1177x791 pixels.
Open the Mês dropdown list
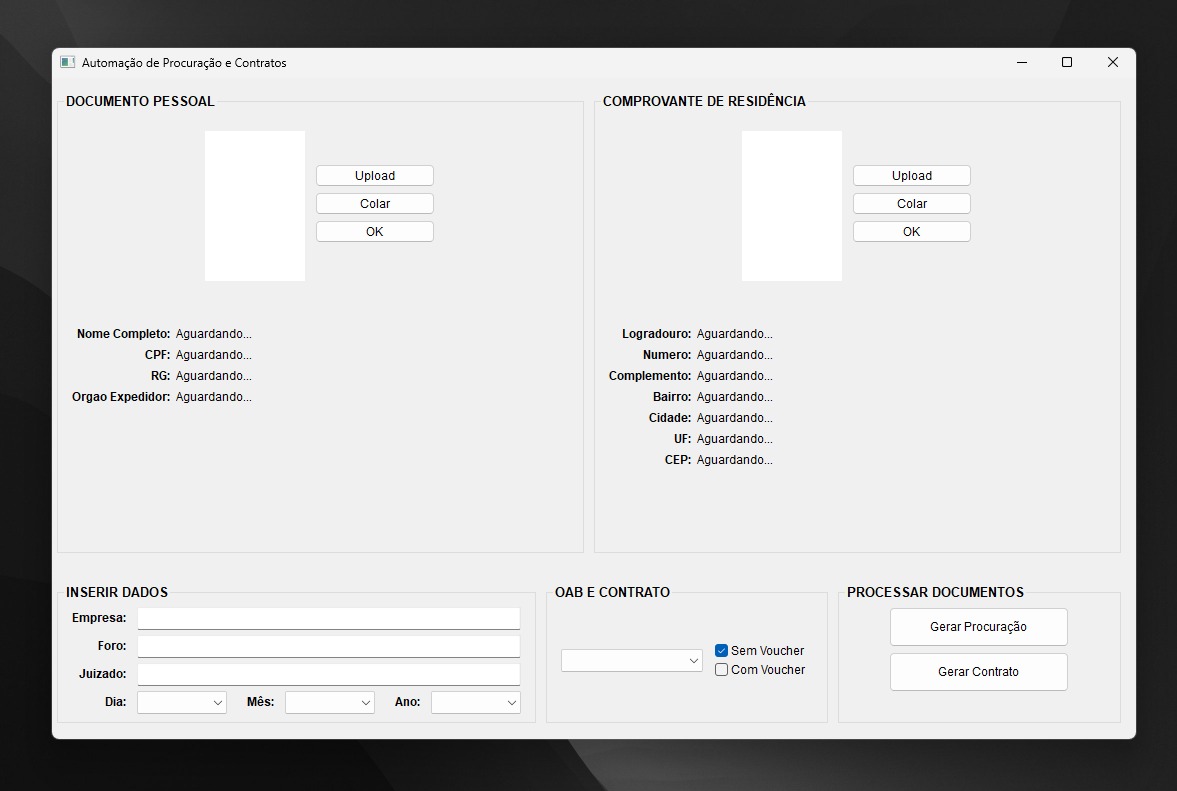coord(330,703)
